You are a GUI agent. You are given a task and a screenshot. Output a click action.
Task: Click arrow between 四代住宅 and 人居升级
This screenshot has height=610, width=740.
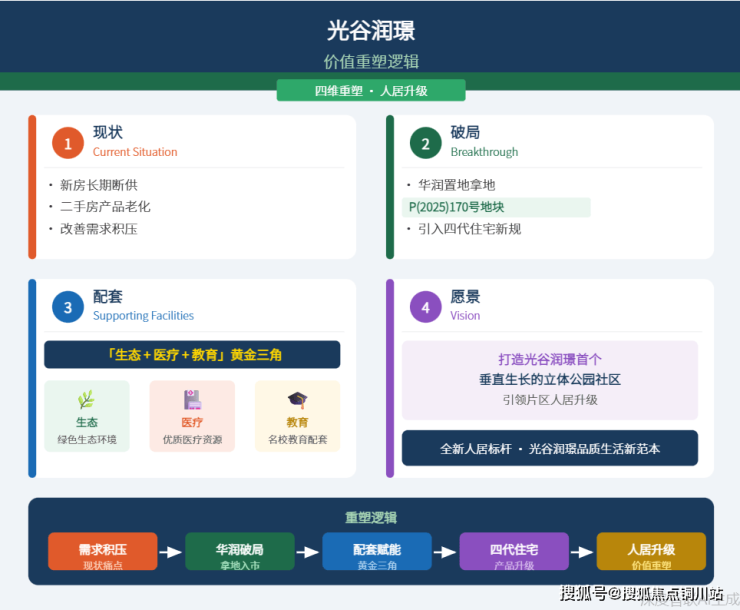coord(582,552)
